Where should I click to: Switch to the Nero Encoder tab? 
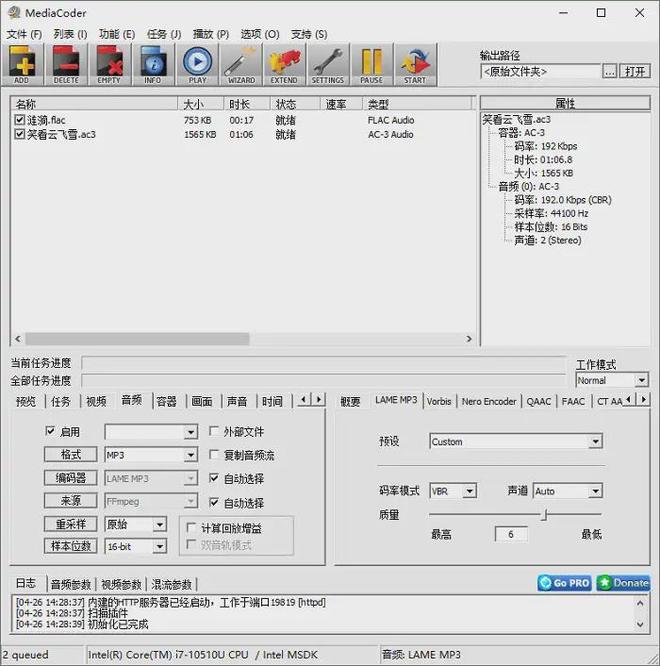click(489, 401)
